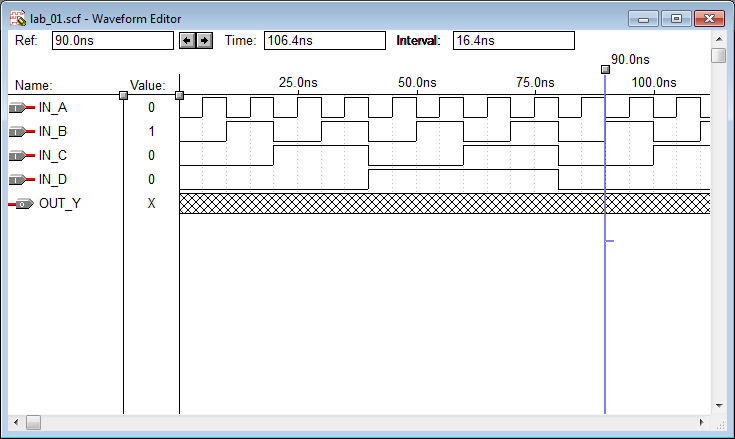Click the IN_B value 1 cell
Screen dimensions: 735x439
pos(151,132)
